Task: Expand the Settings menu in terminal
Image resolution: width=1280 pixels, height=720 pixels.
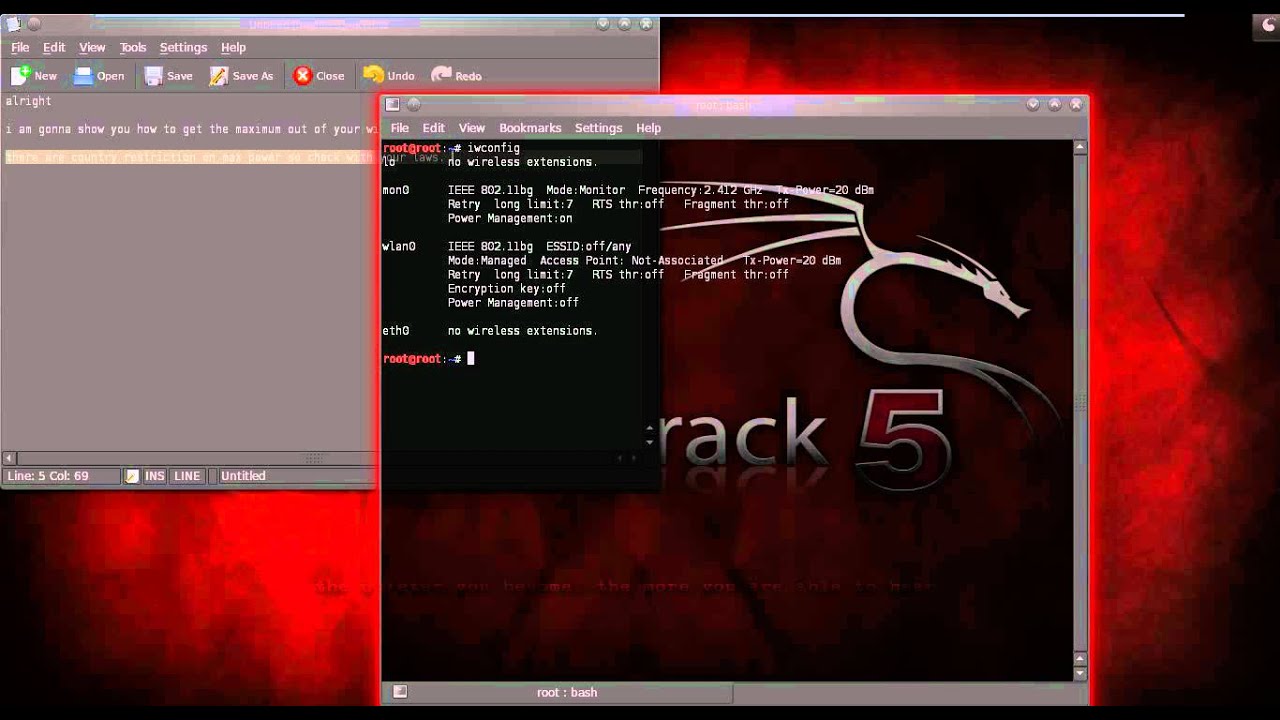Action: tap(598, 128)
